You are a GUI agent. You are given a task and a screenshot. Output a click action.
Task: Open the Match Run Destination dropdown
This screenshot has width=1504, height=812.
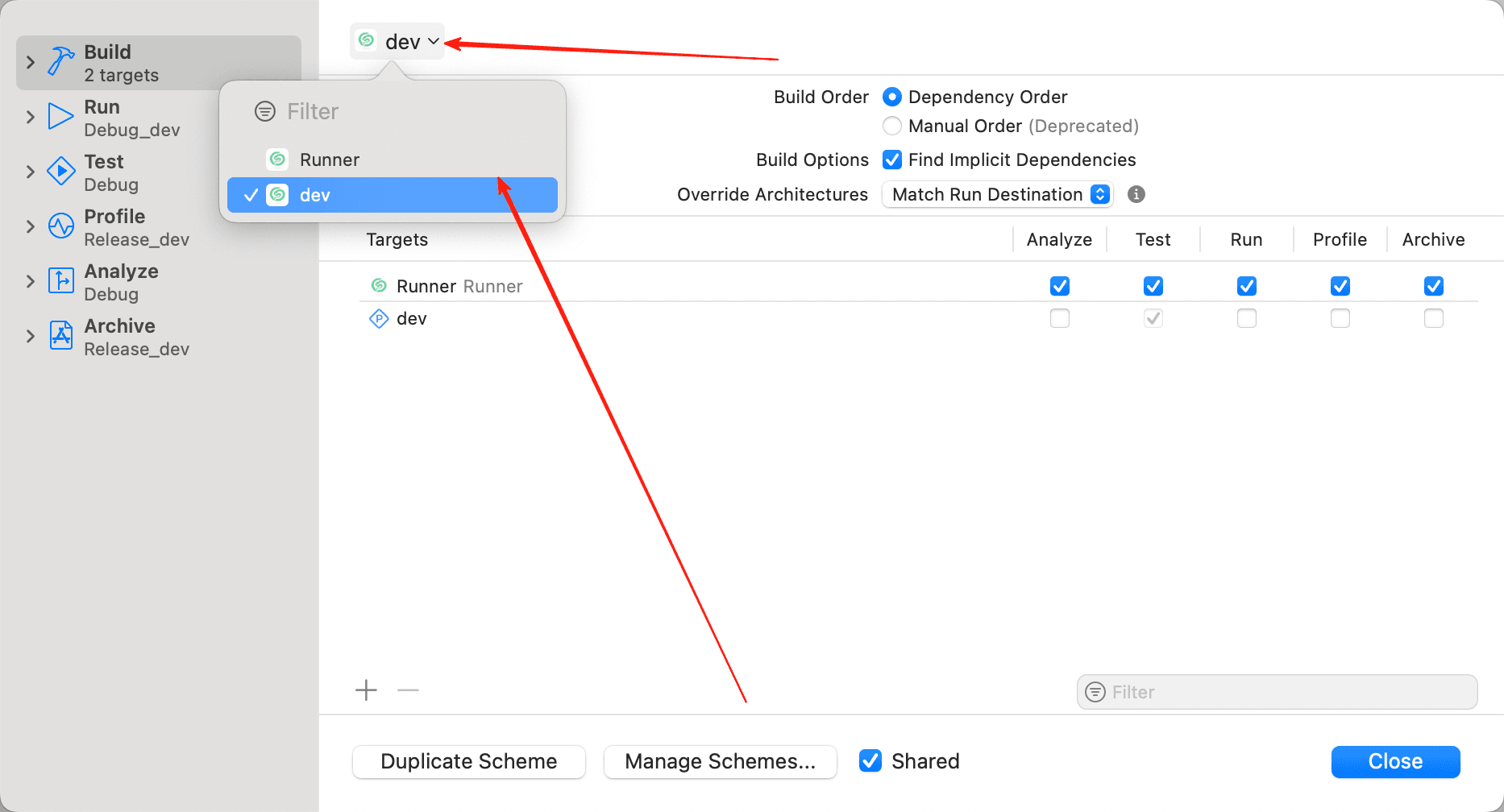[998, 194]
